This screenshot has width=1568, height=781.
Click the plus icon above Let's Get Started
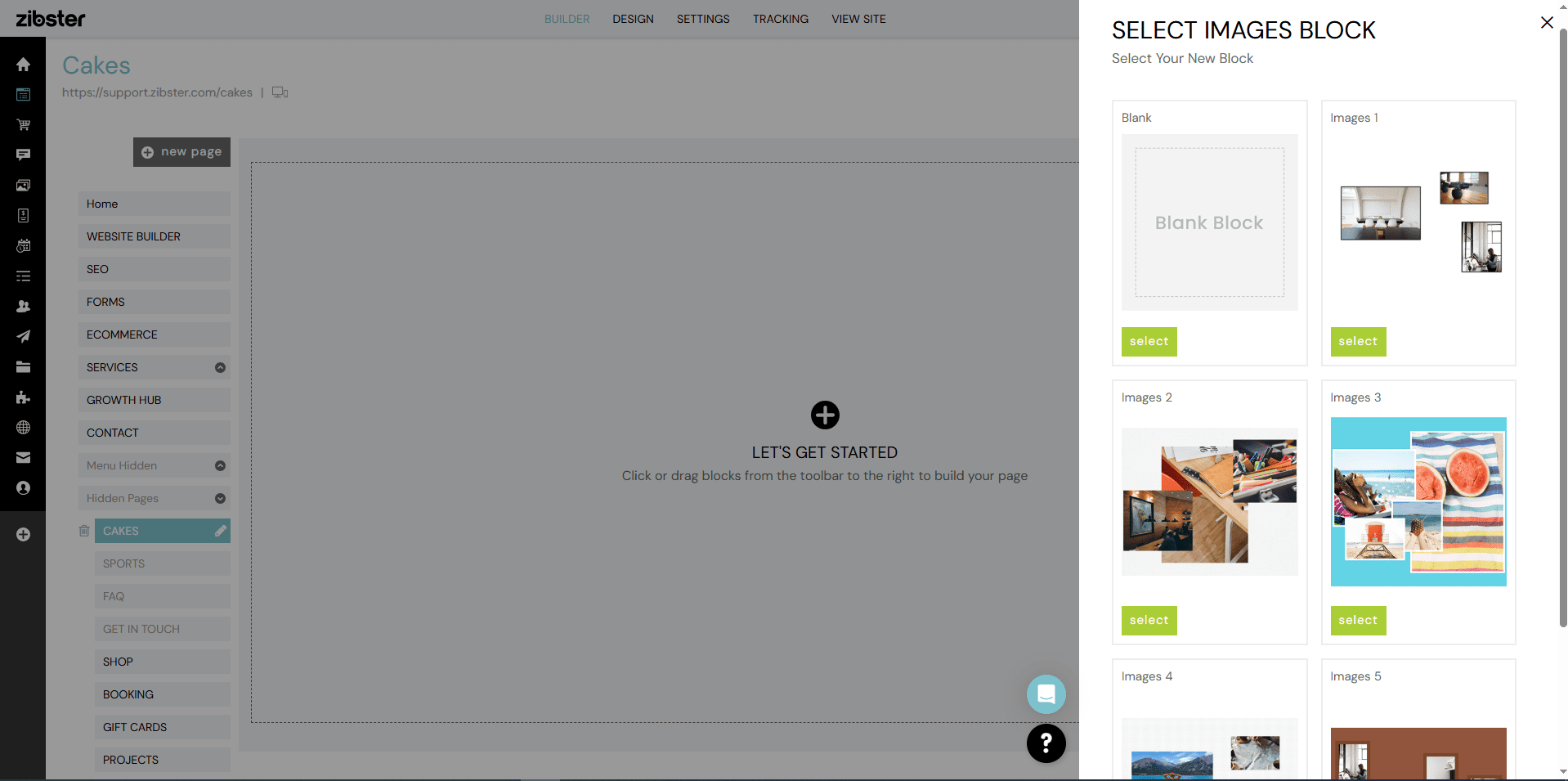point(825,415)
